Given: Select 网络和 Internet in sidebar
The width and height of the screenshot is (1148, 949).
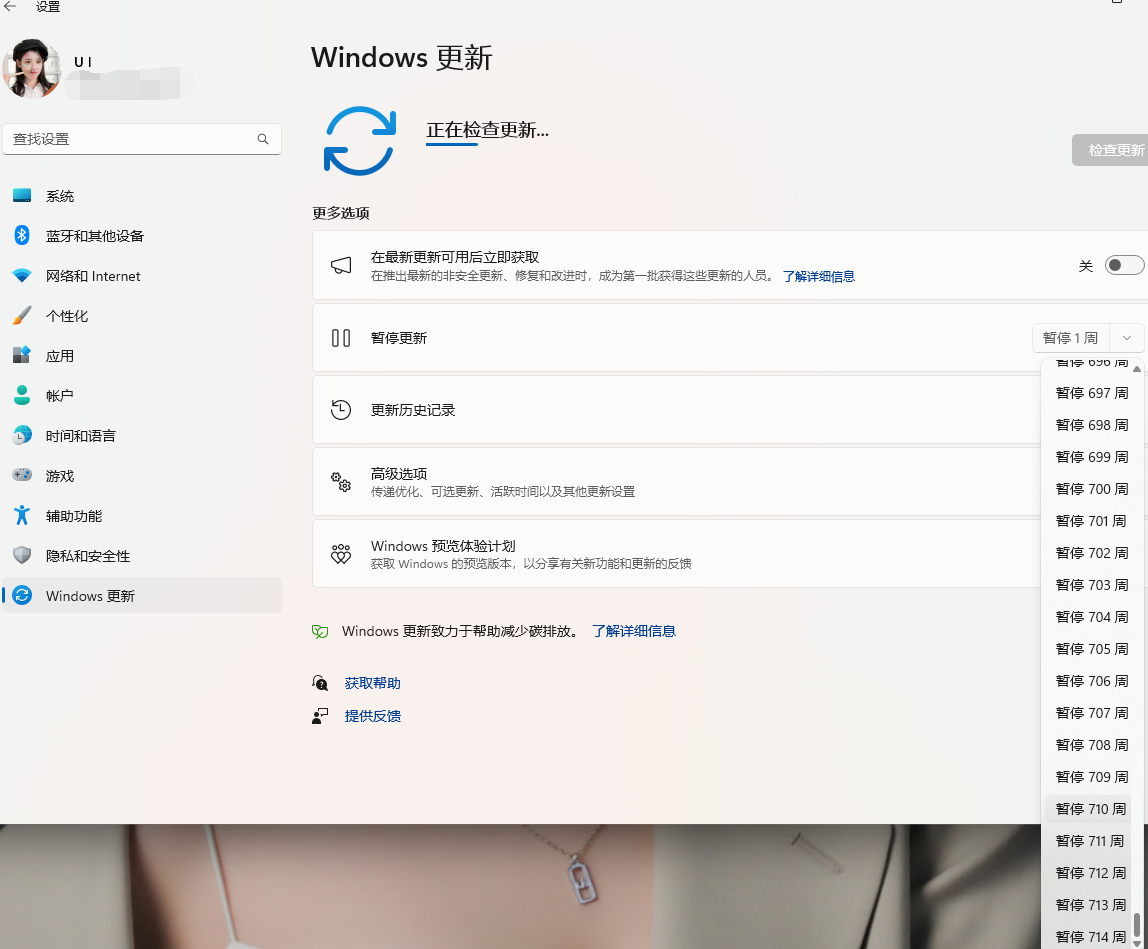Looking at the screenshot, I should (142, 276).
